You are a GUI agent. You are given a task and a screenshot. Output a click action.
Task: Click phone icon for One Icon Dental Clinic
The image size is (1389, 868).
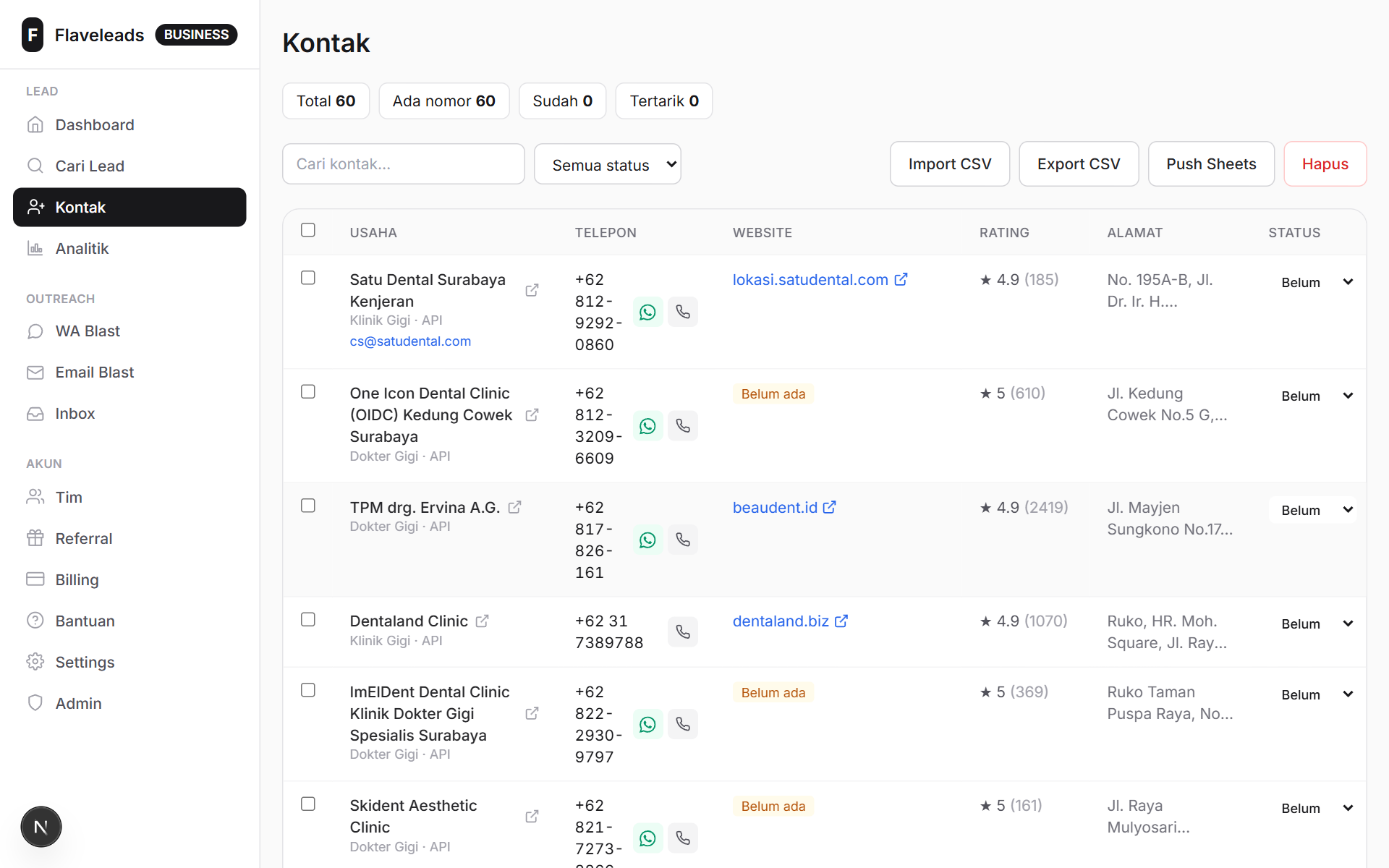[x=683, y=425]
